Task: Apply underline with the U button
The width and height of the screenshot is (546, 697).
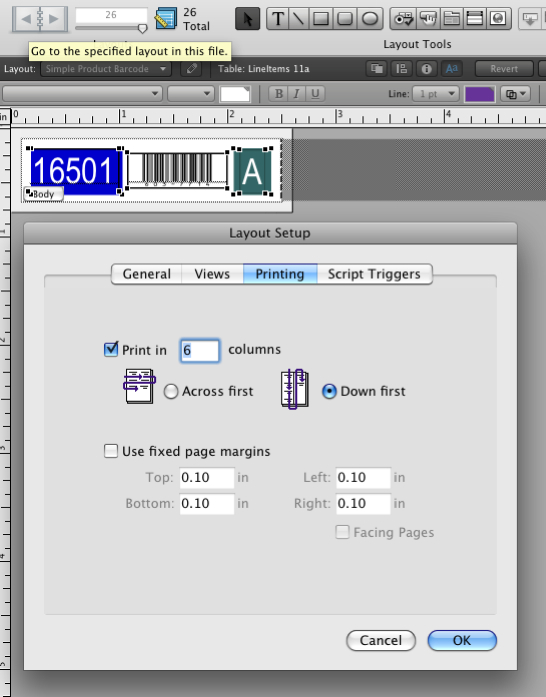Action: [315, 94]
